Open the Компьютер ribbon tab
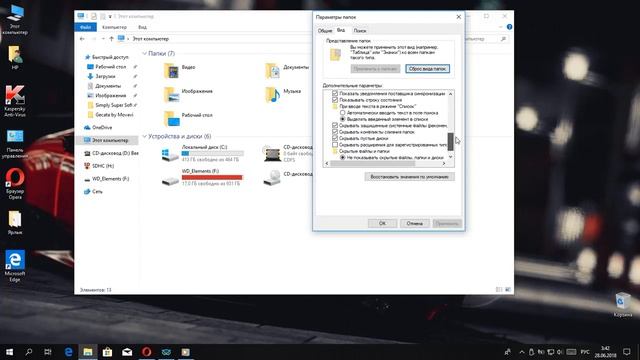Viewport: 640px width, 360px height. tap(114, 27)
